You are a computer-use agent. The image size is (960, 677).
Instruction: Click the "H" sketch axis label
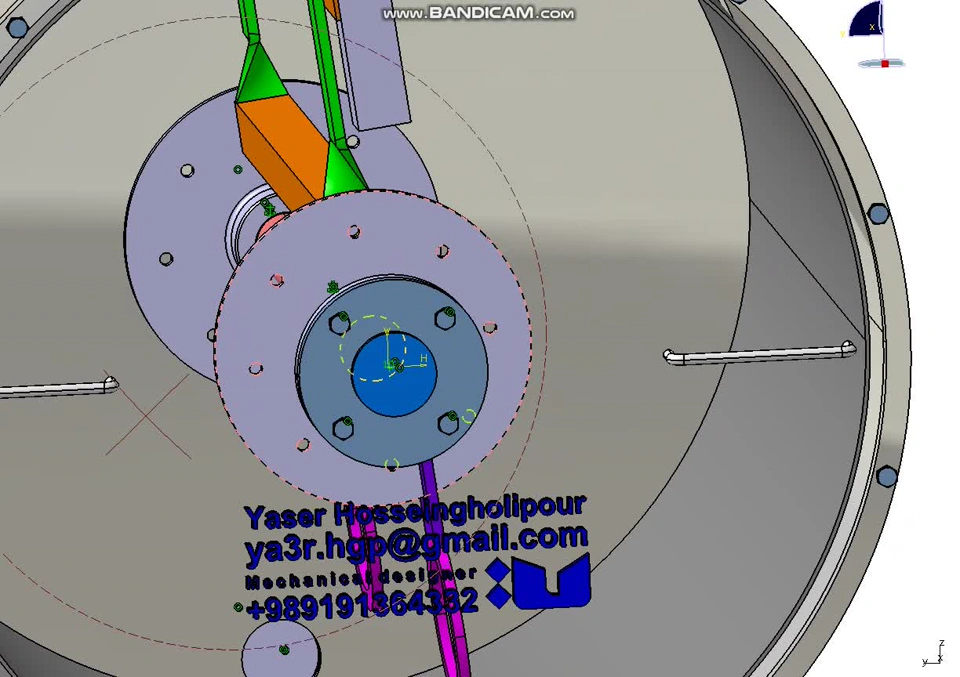point(424,358)
